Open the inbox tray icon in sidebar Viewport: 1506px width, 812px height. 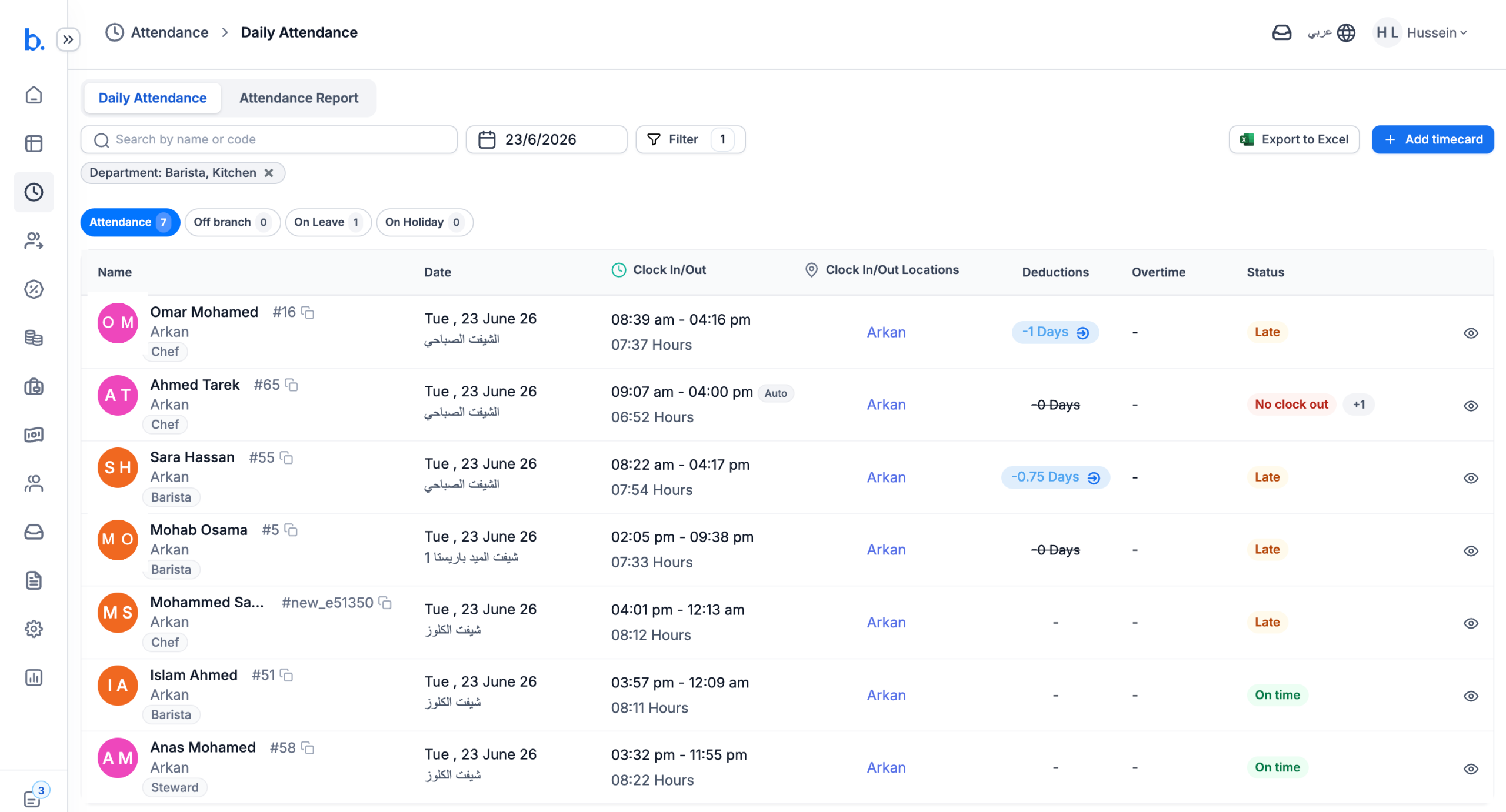(x=34, y=532)
